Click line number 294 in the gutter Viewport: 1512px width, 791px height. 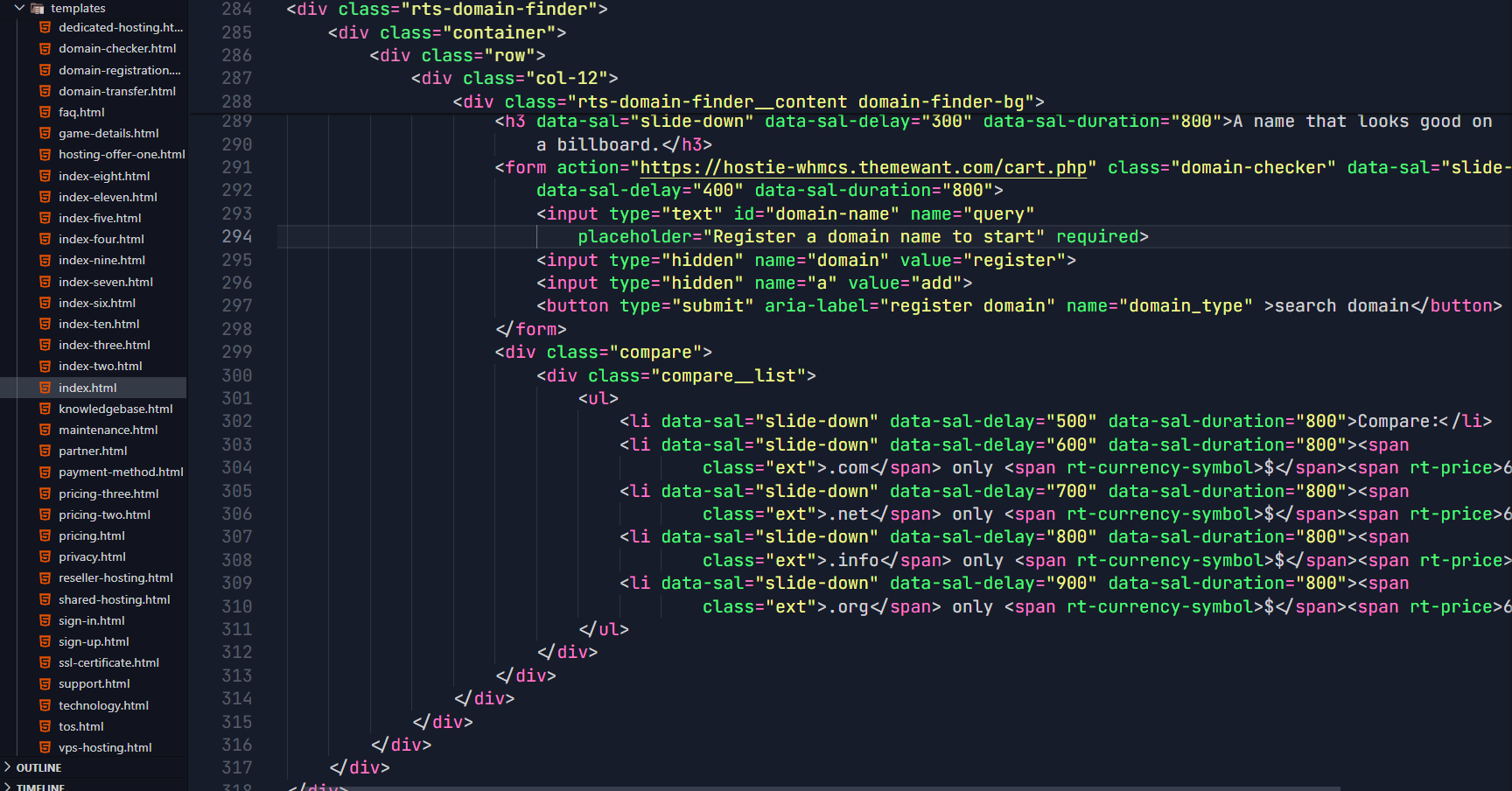tap(236, 236)
